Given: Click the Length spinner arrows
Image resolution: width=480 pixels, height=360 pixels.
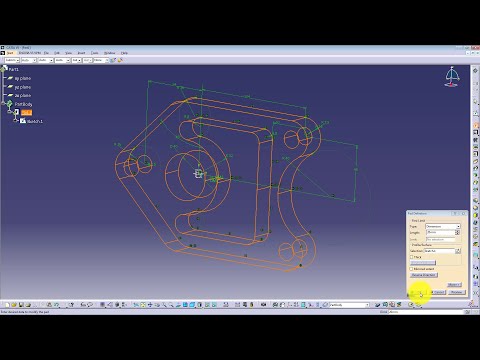Looking at the screenshot, I should 457,232.
